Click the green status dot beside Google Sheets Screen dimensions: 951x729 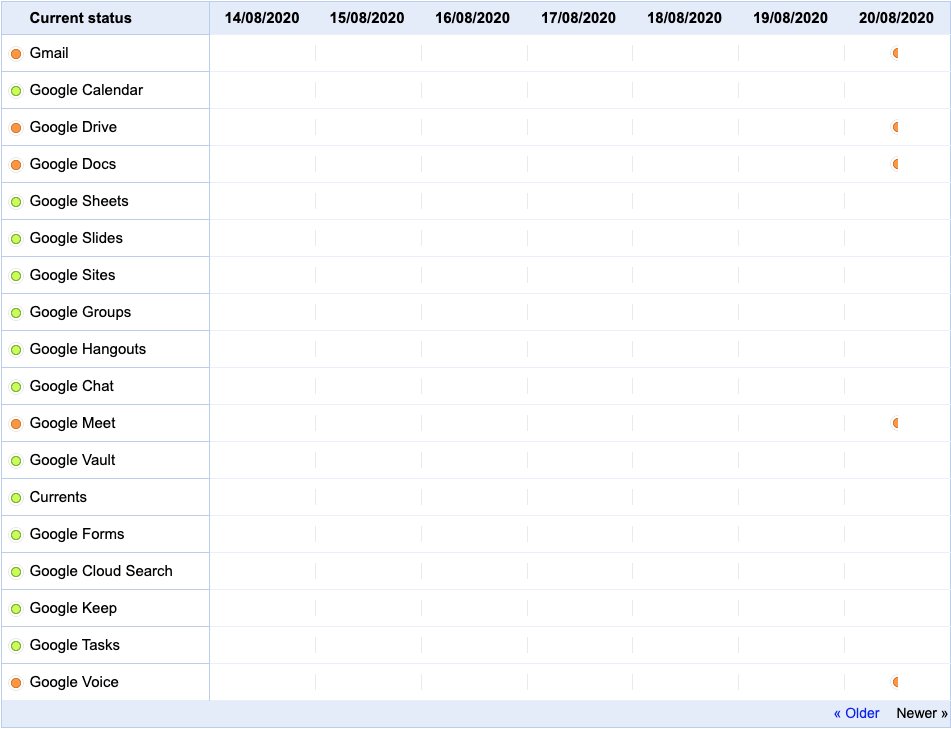coord(16,202)
